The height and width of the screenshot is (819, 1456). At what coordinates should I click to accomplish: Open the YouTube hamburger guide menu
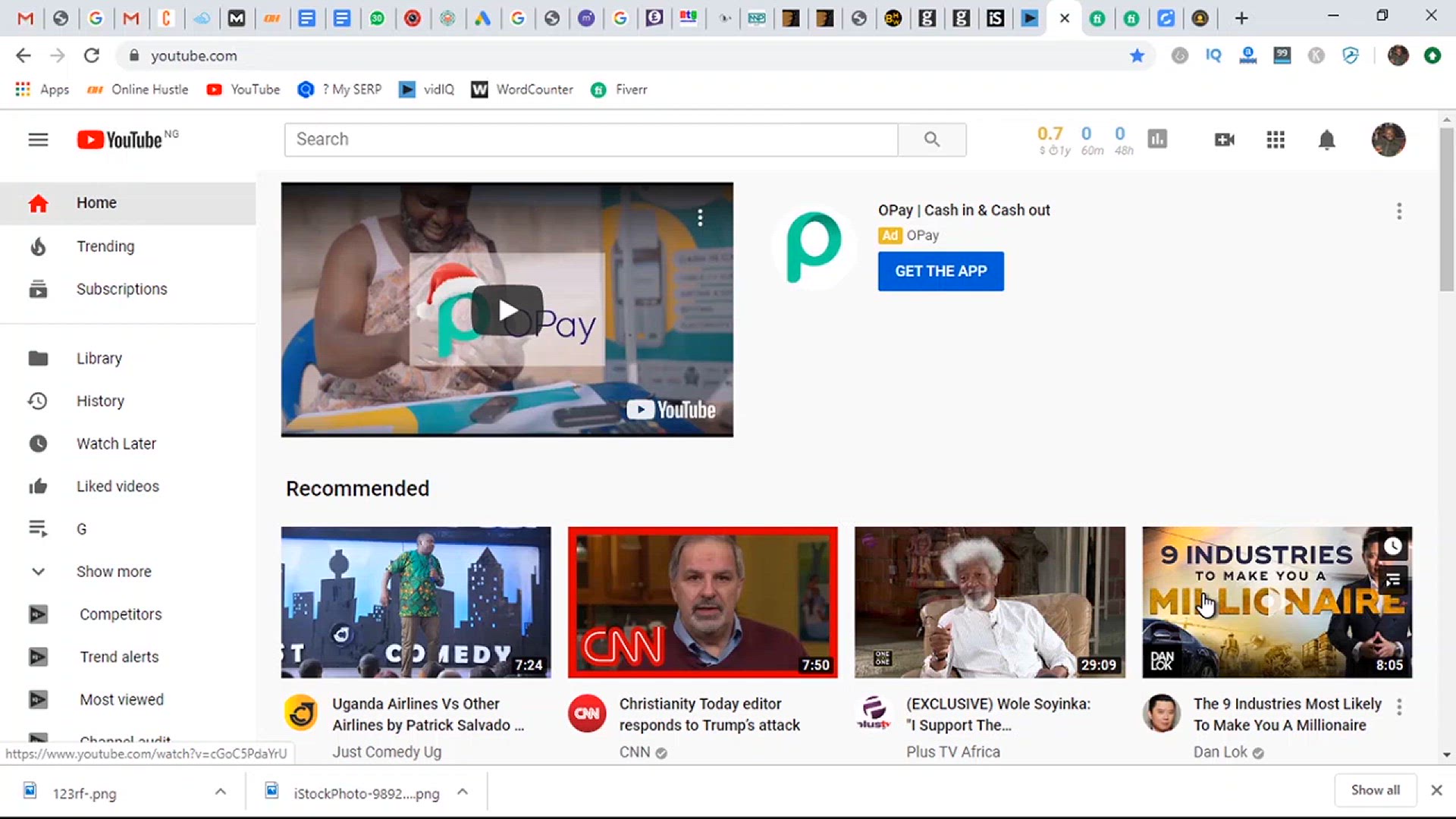coord(38,140)
